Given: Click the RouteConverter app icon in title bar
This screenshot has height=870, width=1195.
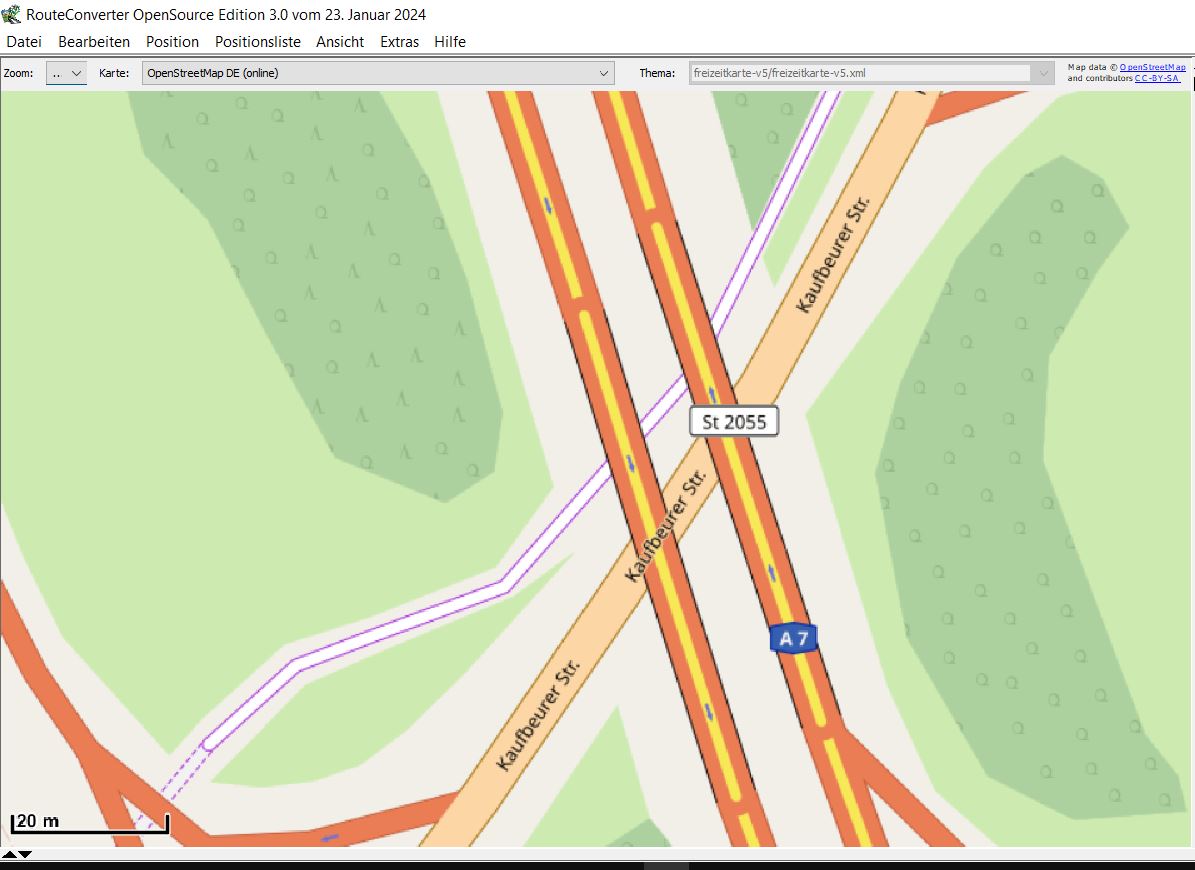Looking at the screenshot, I should (x=12, y=14).
